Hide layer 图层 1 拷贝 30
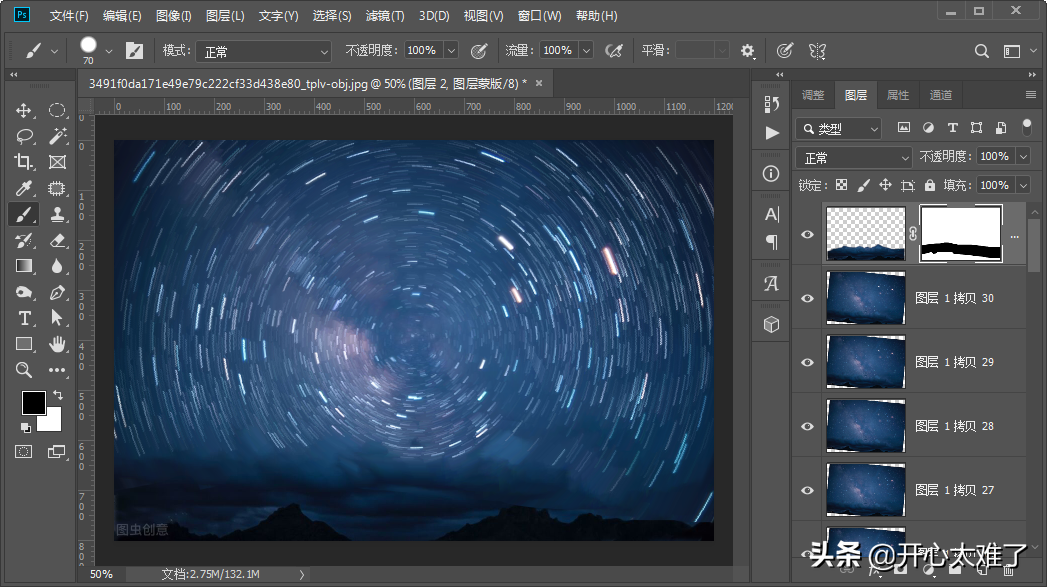This screenshot has height=587, width=1047. (x=807, y=299)
